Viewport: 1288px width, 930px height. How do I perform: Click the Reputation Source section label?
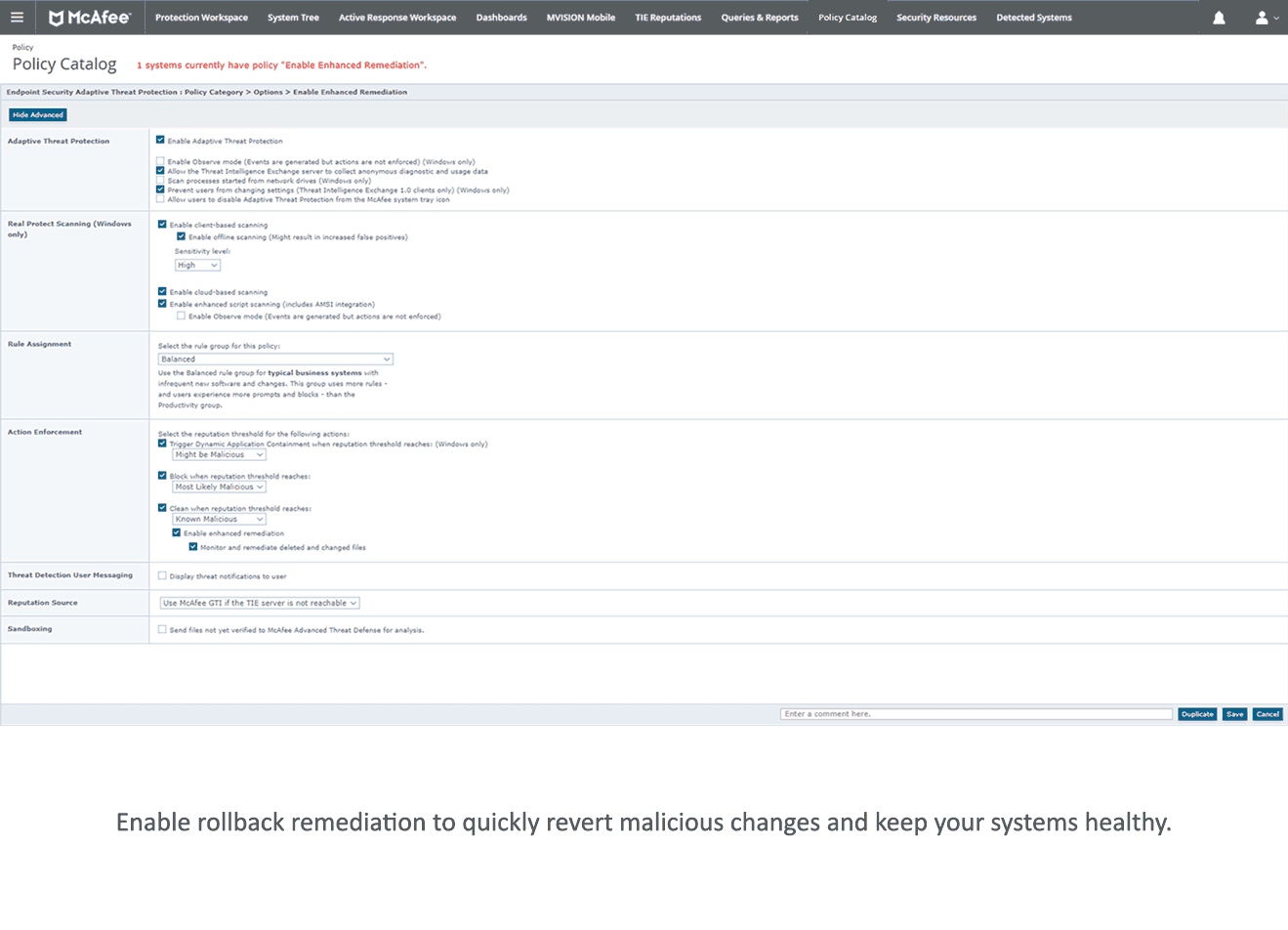pyautogui.click(x=43, y=603)
